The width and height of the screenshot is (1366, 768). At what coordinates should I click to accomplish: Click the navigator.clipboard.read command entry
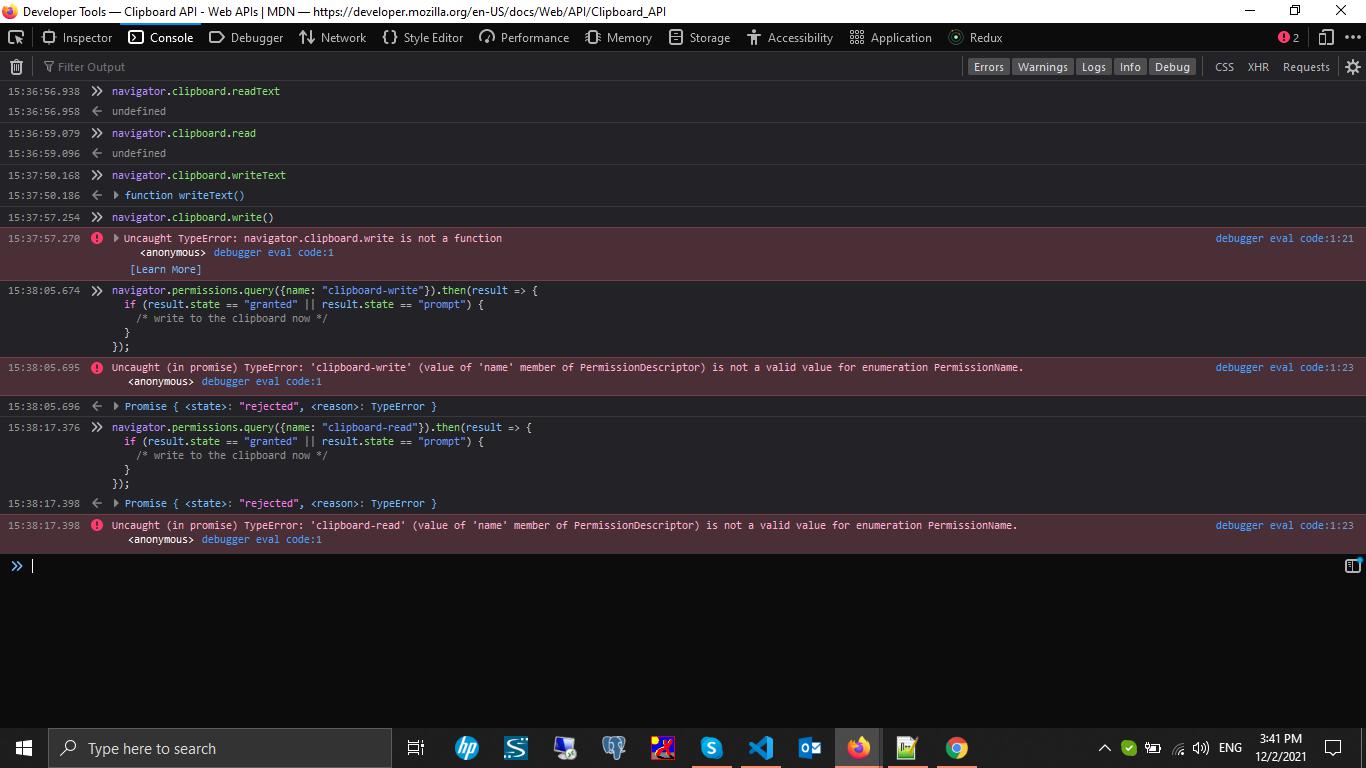pyautogui.click(x=184, y=133)
